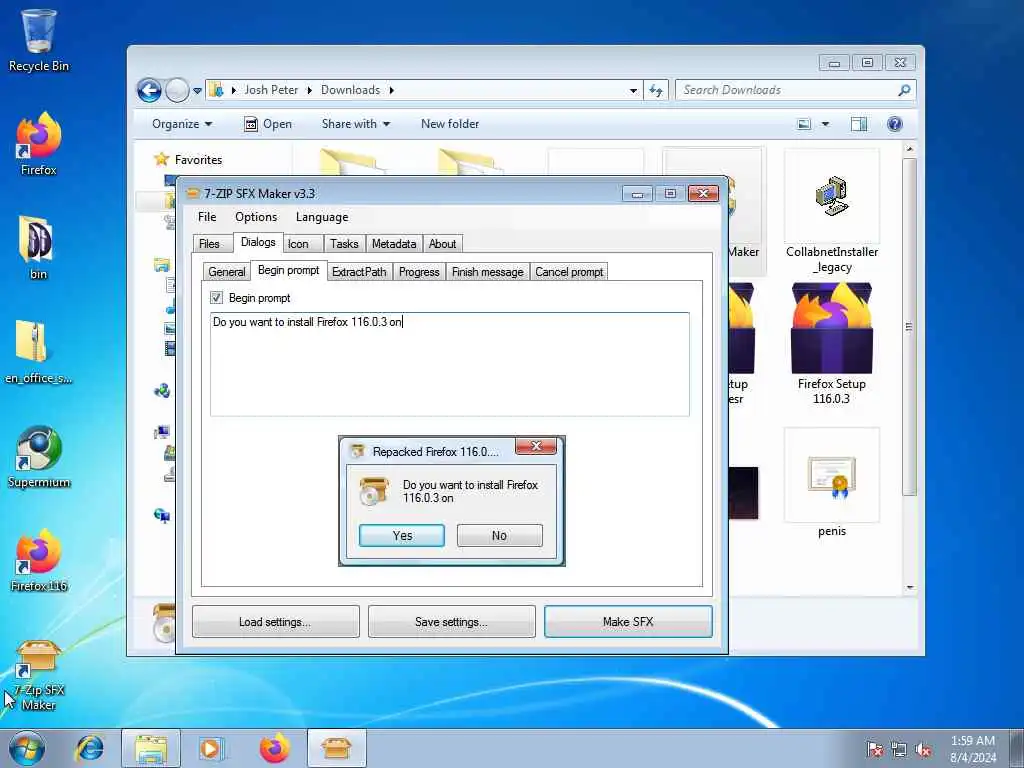Image resolution: width=1024 pixels, height=768 pixels.
Task: Close the Repacked Firefox preview dialog
Action: click(536, 446)
